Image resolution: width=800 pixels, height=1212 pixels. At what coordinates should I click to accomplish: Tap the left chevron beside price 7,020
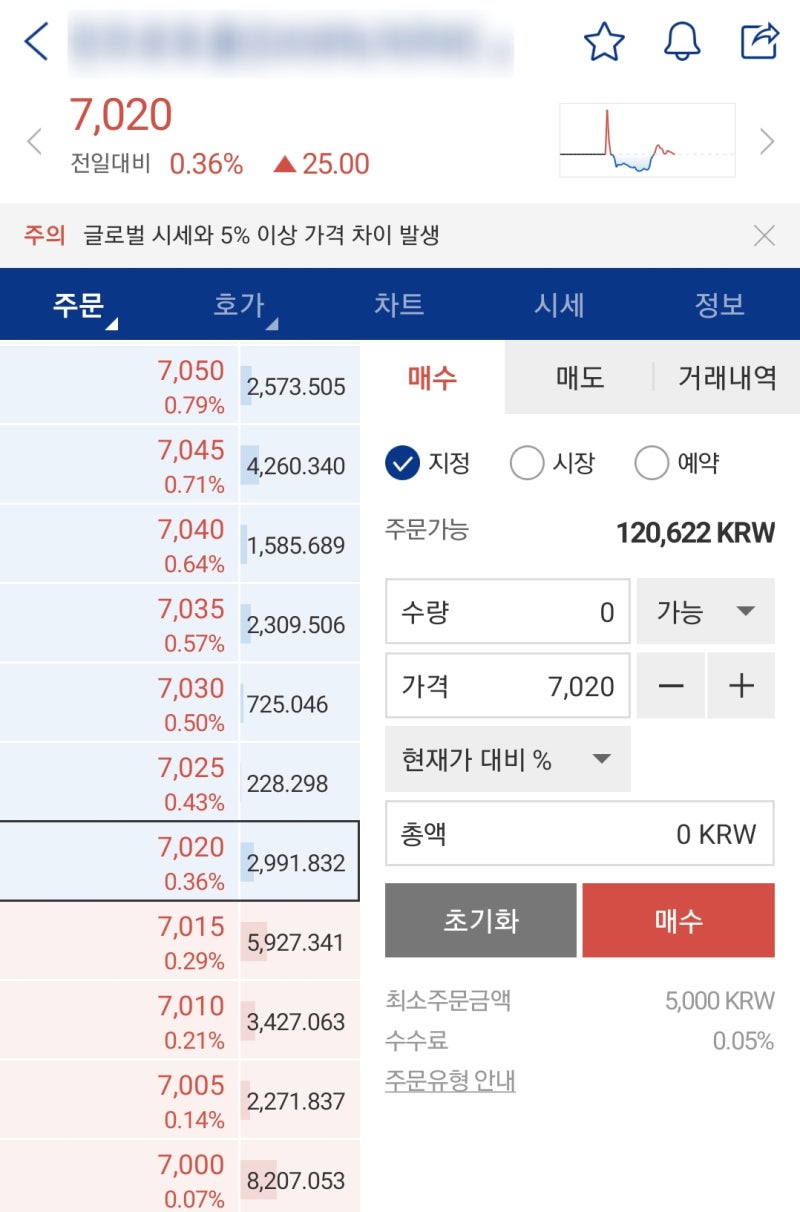pos(34,142)
